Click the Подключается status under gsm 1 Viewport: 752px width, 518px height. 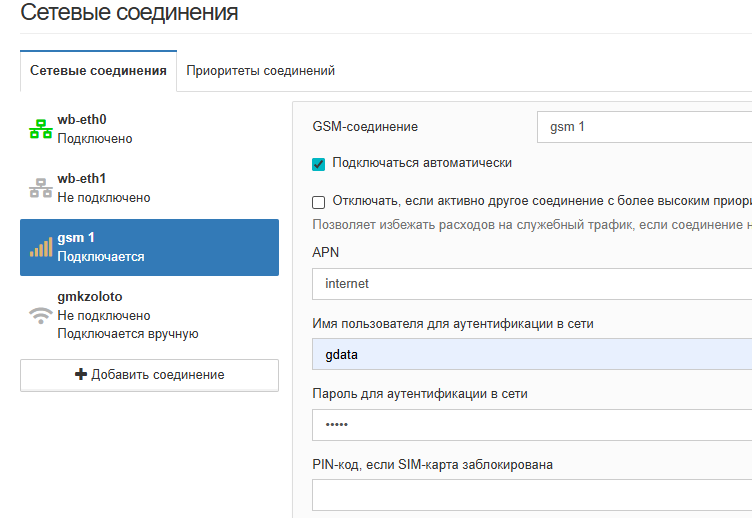(101, 257)
